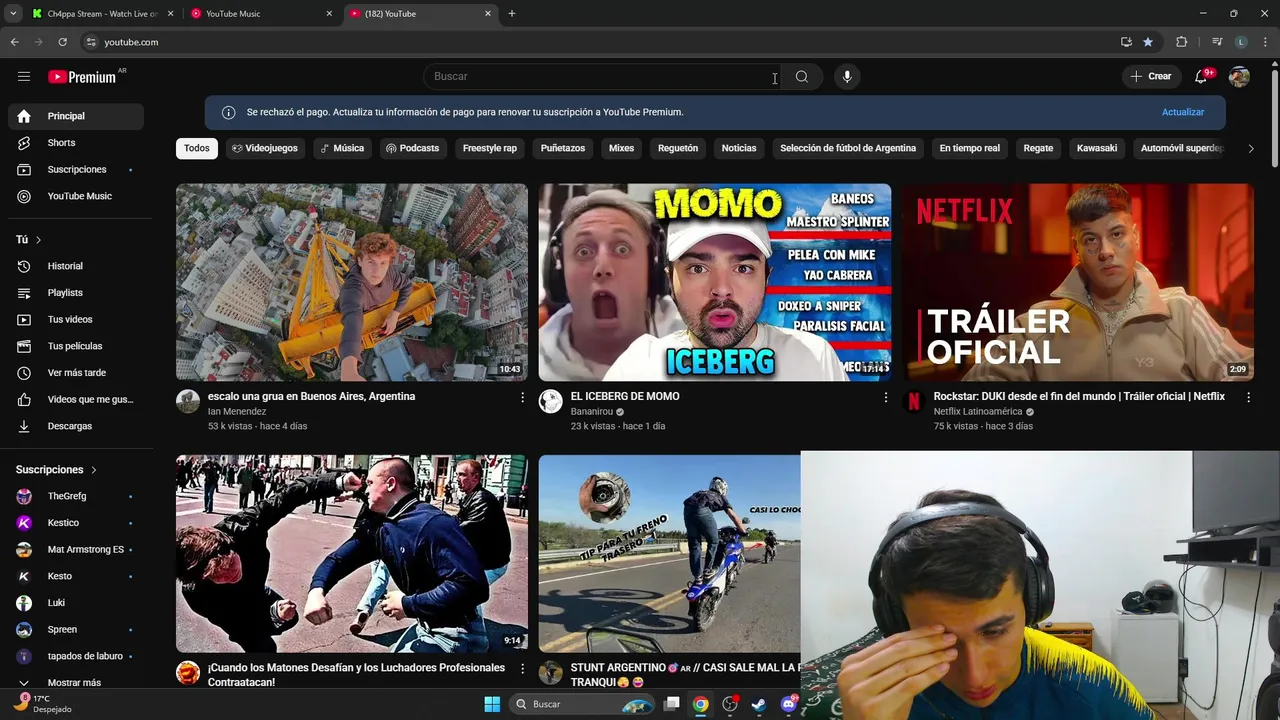Open Windows Start button

tap(492, 704)
